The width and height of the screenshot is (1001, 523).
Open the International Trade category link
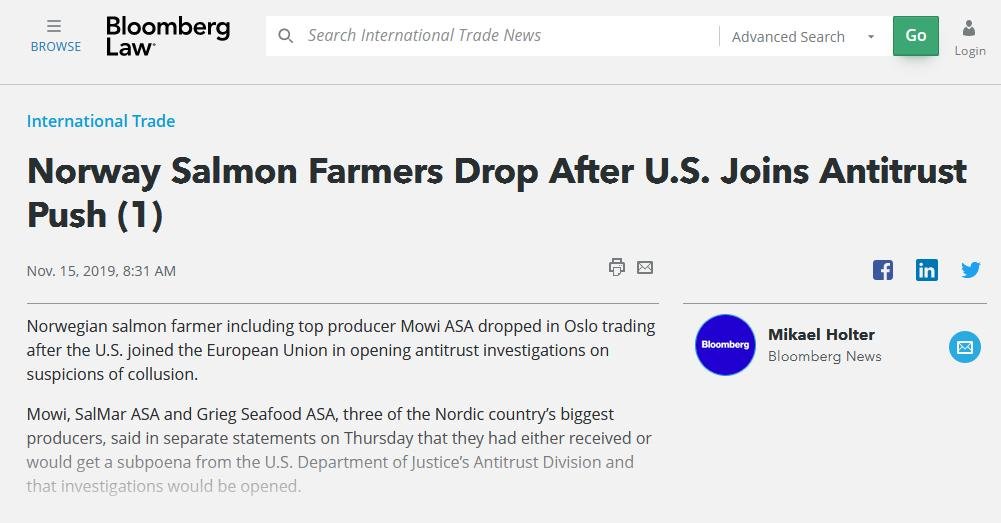click(101, 121)
